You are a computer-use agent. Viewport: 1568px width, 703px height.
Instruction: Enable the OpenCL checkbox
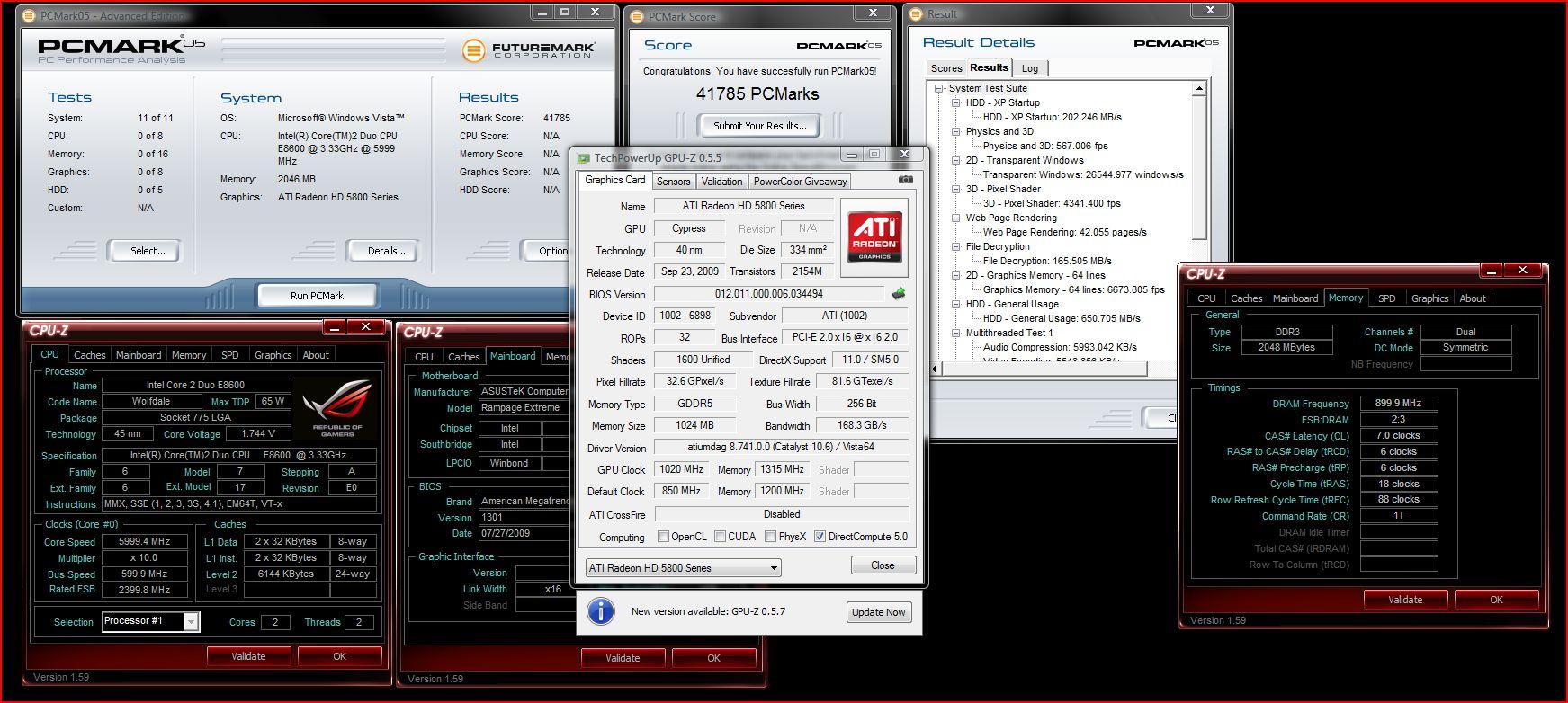tap(663, 537)
